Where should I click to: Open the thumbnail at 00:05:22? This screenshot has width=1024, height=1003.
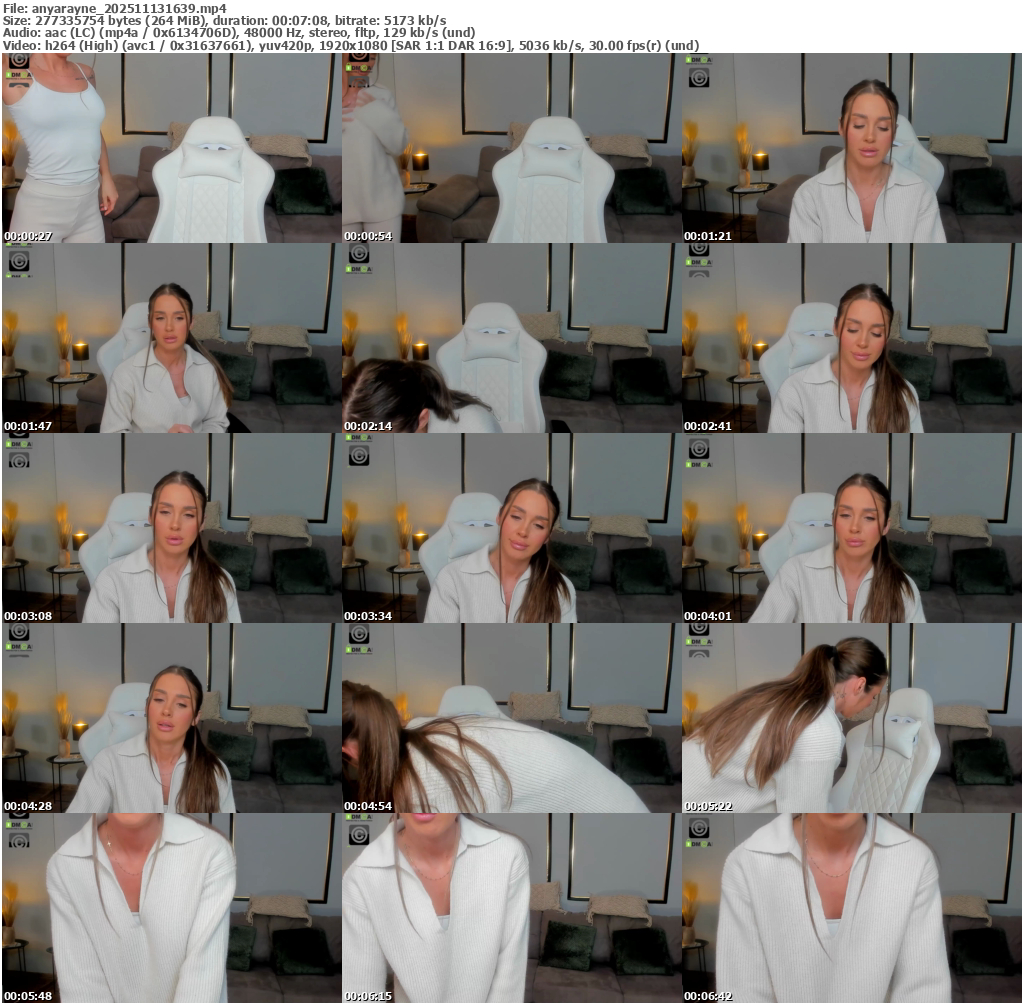[852, 718]
